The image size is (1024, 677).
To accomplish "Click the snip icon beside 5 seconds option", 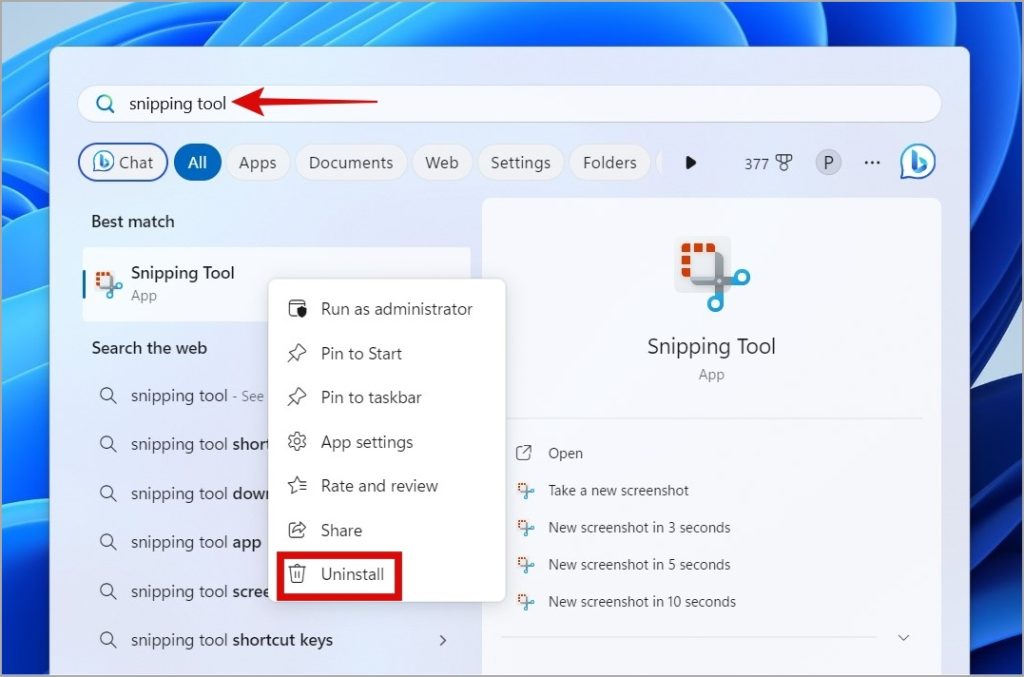I will (x=525, y=565).
